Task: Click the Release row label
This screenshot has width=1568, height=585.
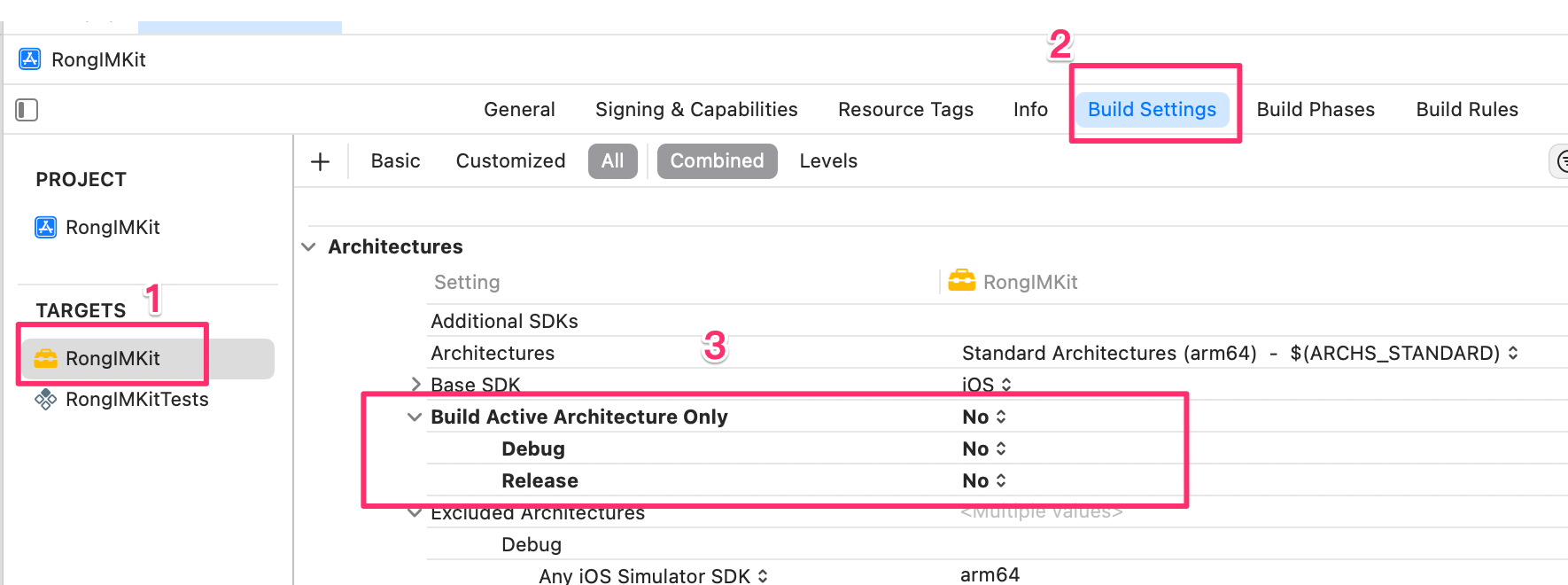Action: coord(539,480)
